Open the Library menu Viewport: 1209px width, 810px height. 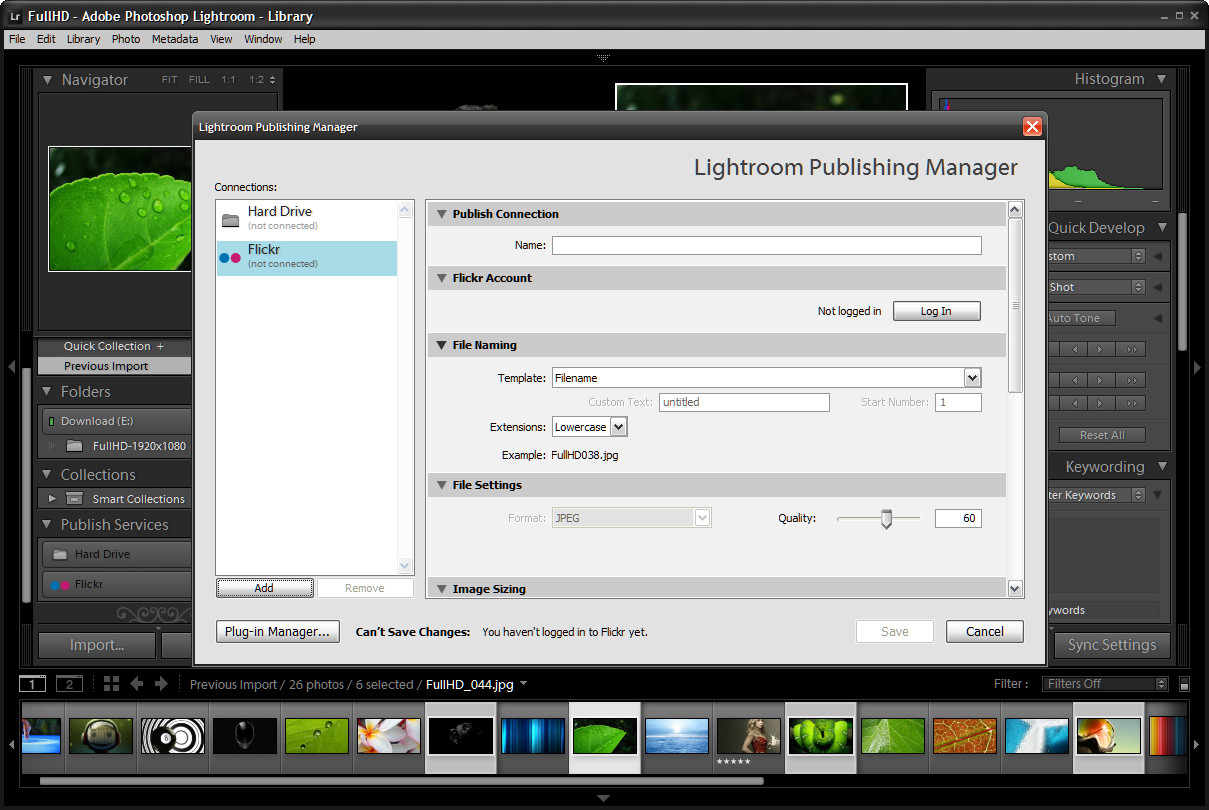pos(83,39)
